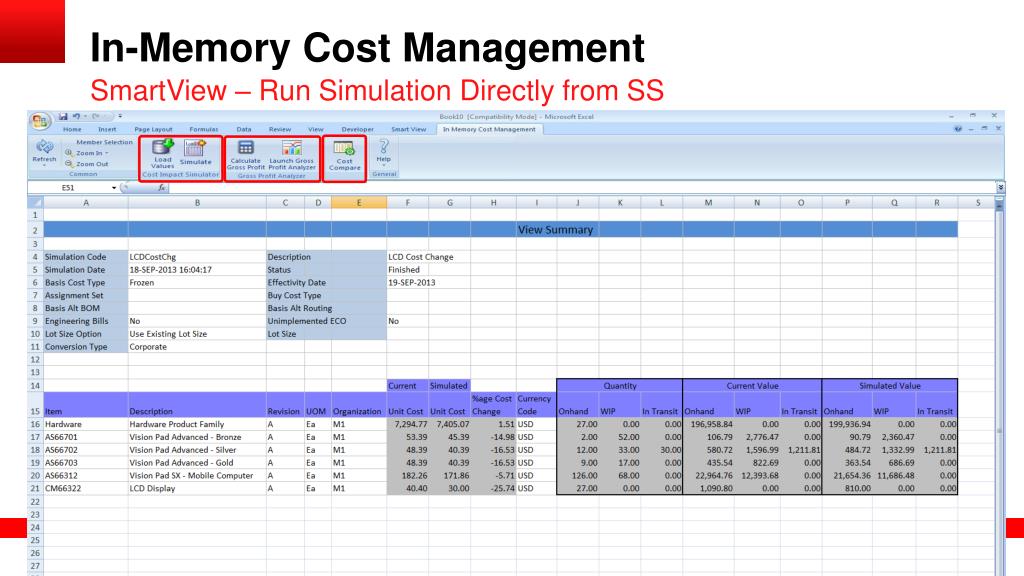Switch to the Insert tab
Screen dimensions: 1024x576
point(107,129)
